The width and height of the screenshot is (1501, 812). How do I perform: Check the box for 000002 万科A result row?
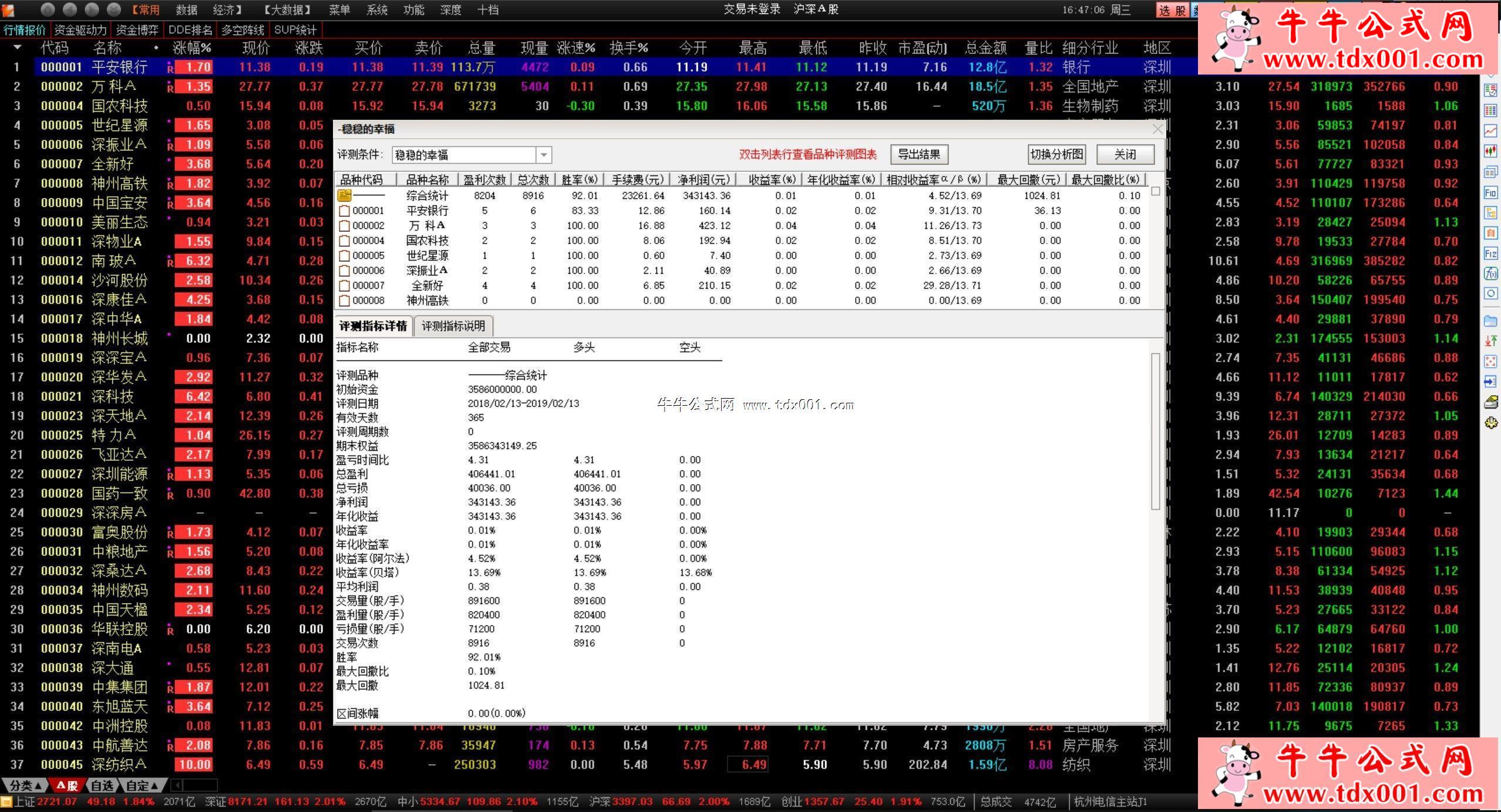tap(344, 225)
